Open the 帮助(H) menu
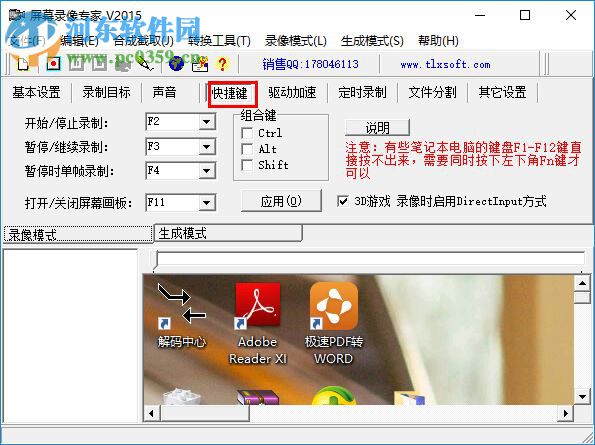This screenshot has height=445, width=595. (x=438, y=41)
